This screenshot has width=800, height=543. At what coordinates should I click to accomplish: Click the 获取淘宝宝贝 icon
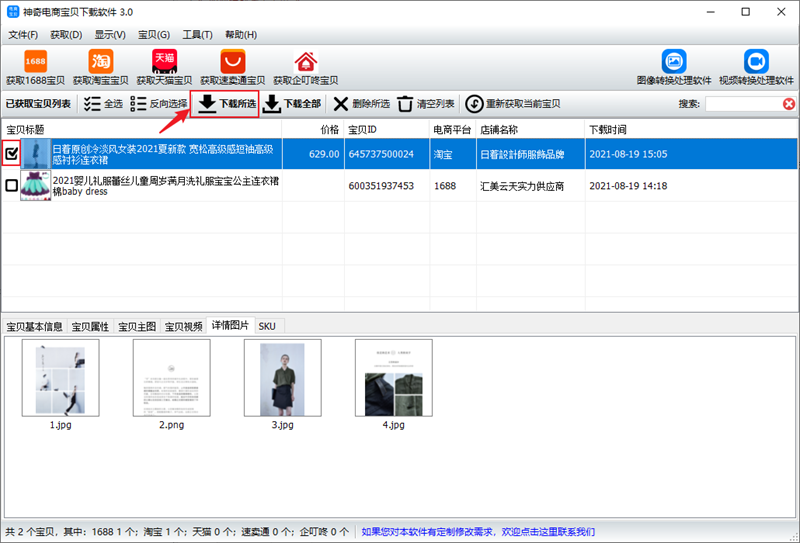pyautogui.click(x=101, y=61)
